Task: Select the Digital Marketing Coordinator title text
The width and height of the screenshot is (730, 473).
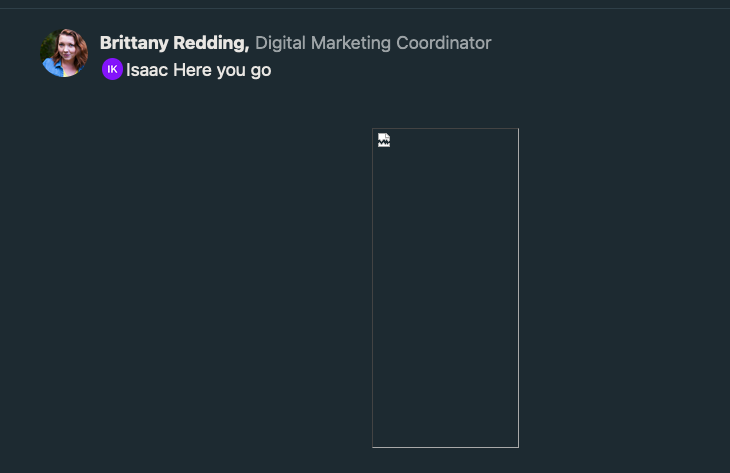Action: [x=373, y=43]
